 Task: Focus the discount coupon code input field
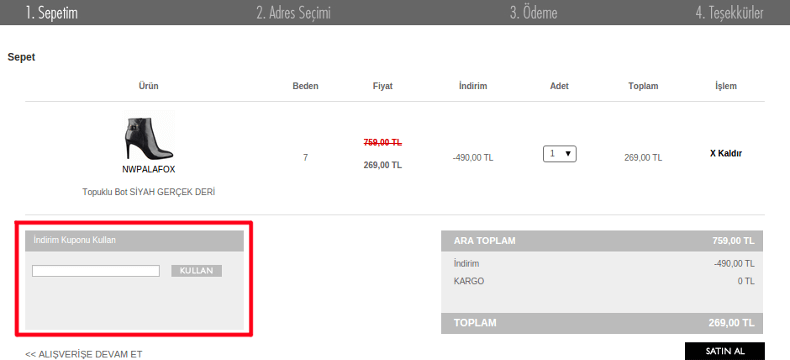click(x=96, y=271)
